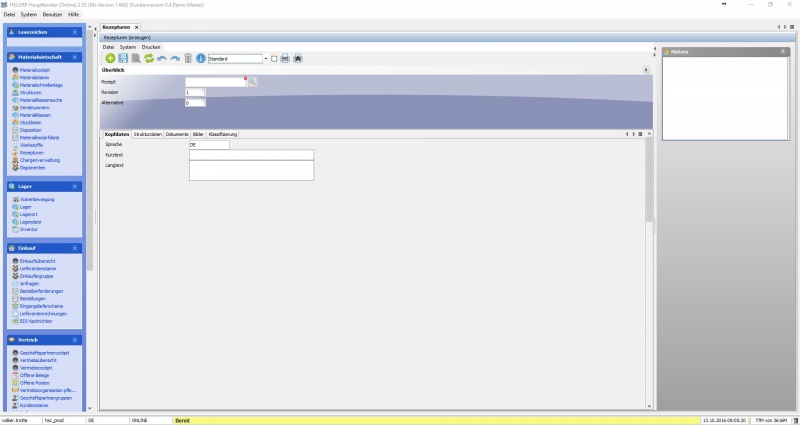
Task: Toggle the checkbox next to Standard dropdown
Action: 274,59
